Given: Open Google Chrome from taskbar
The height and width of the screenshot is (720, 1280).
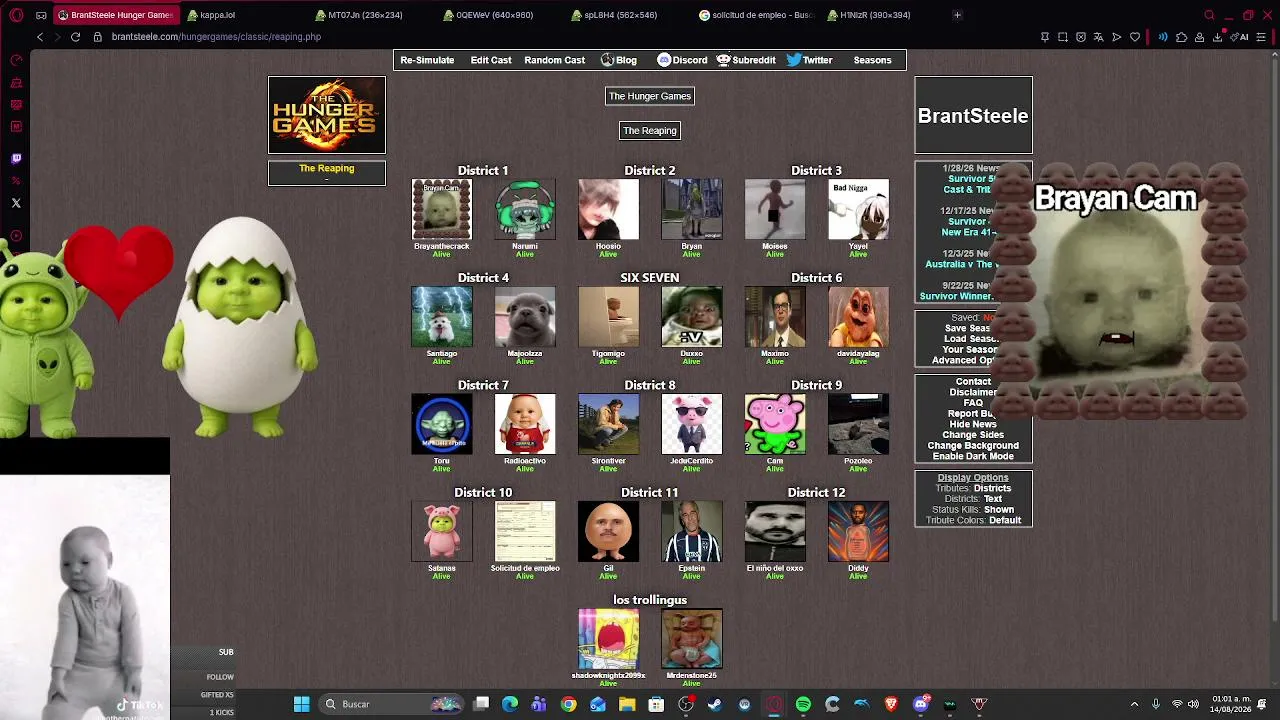Looking at the screenshot, I should pyautogui.click(x=568, y=704).
